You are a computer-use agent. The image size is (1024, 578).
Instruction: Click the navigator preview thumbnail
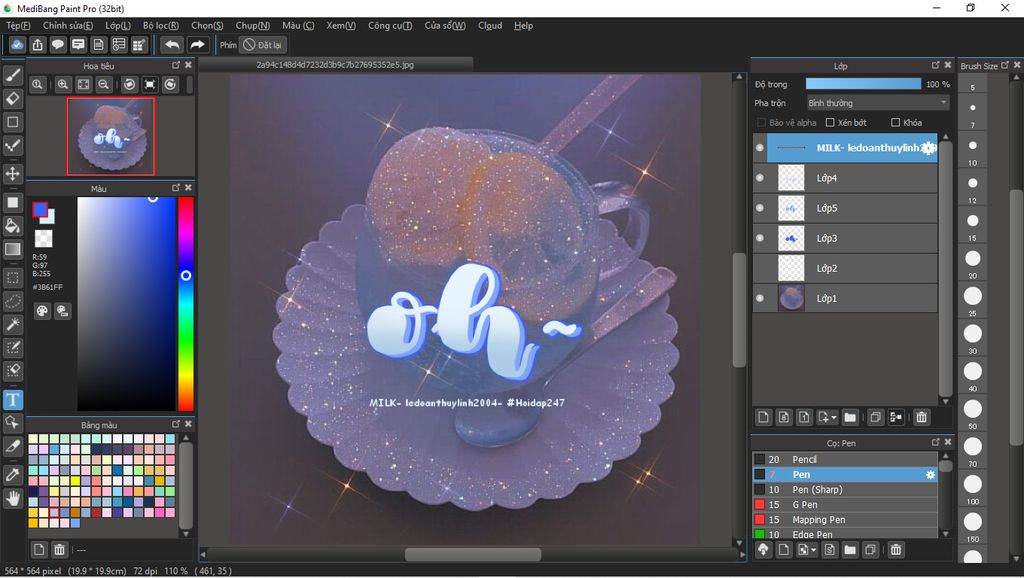pyautogui.click(x=111, y=136)
